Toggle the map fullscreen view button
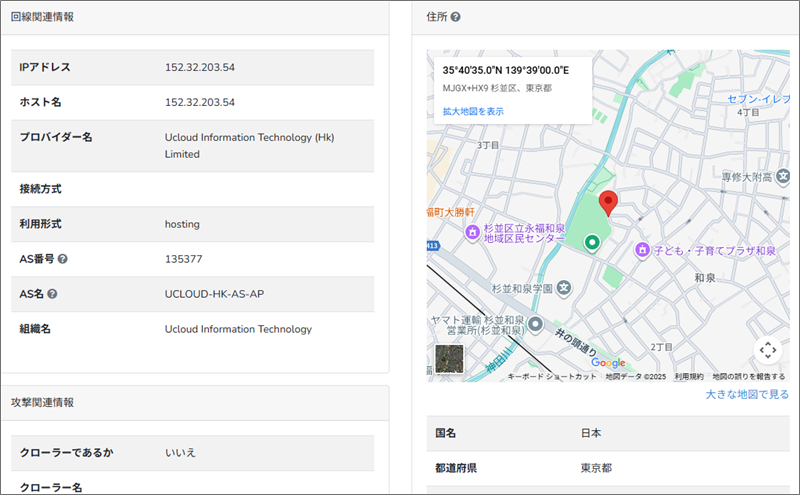 tap(767, 349)
